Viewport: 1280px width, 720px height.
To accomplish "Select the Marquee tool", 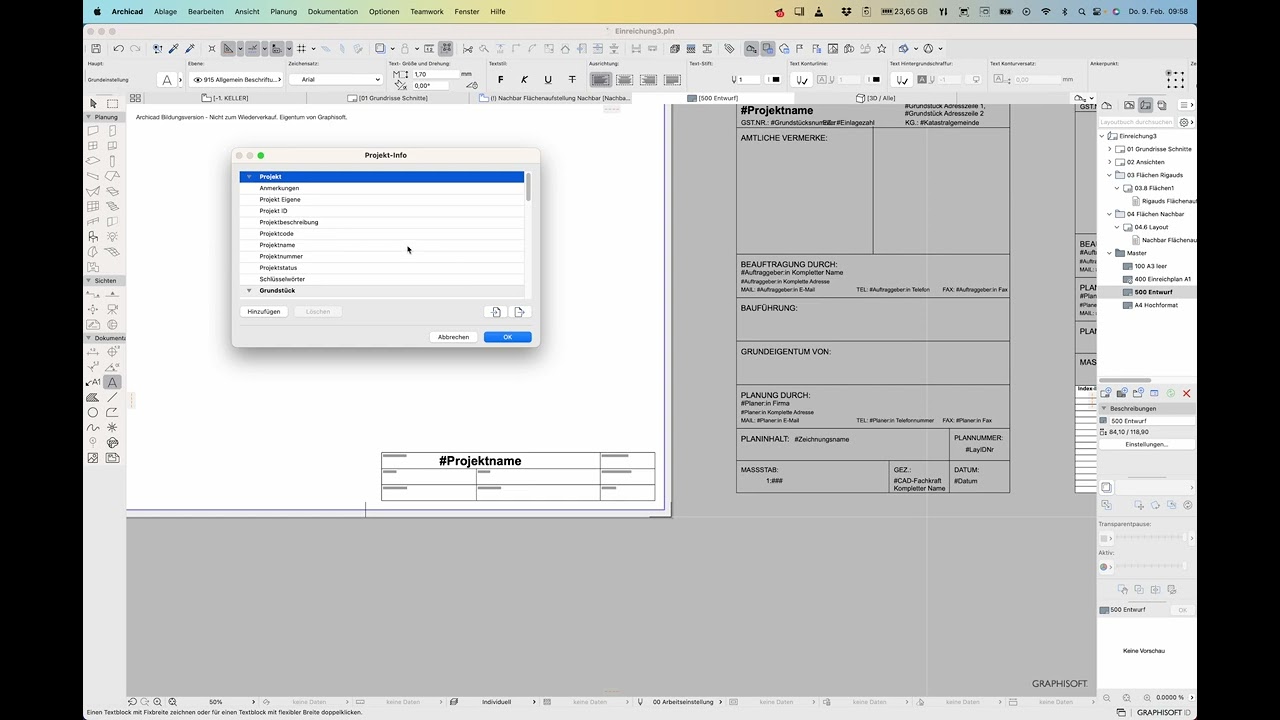I will pyautogui.click(x=112, y=103).
